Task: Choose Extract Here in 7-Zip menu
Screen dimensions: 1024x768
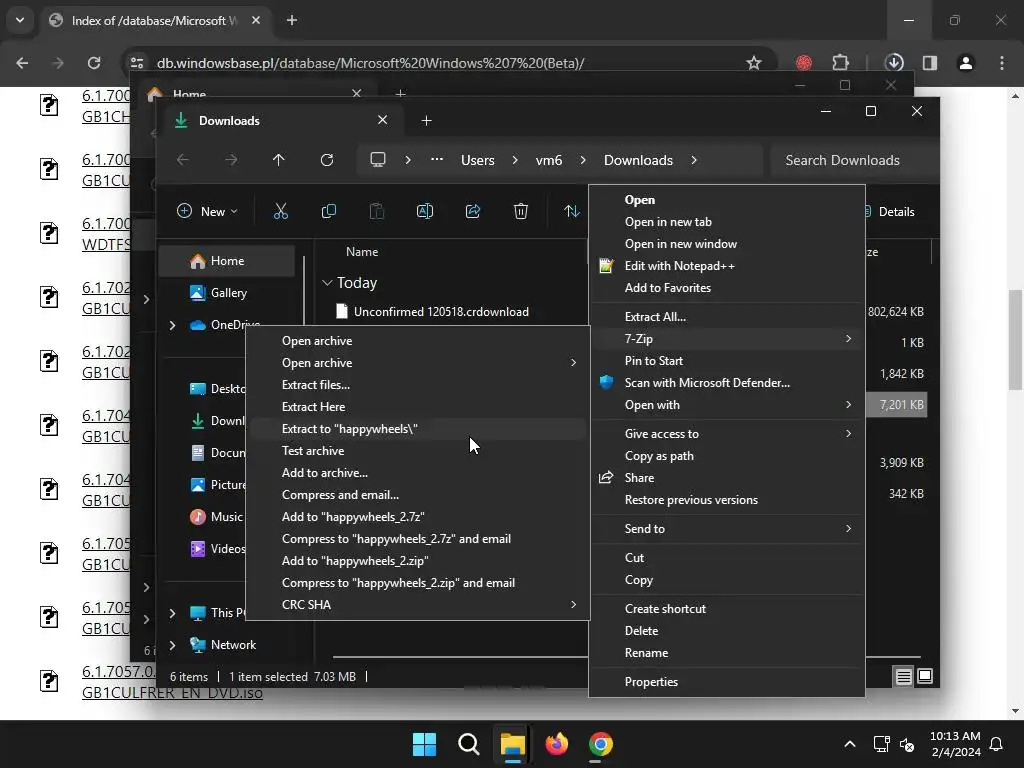Action: (417, 406)
